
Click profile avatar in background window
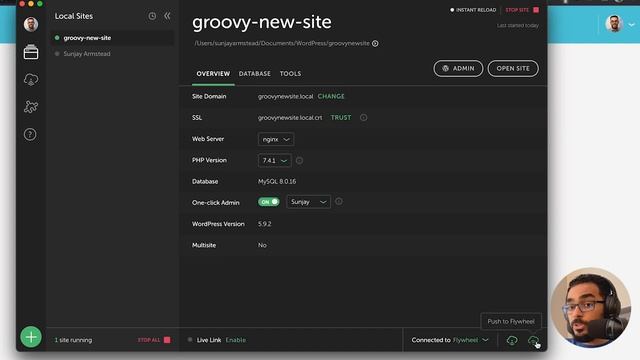point(614,24)
